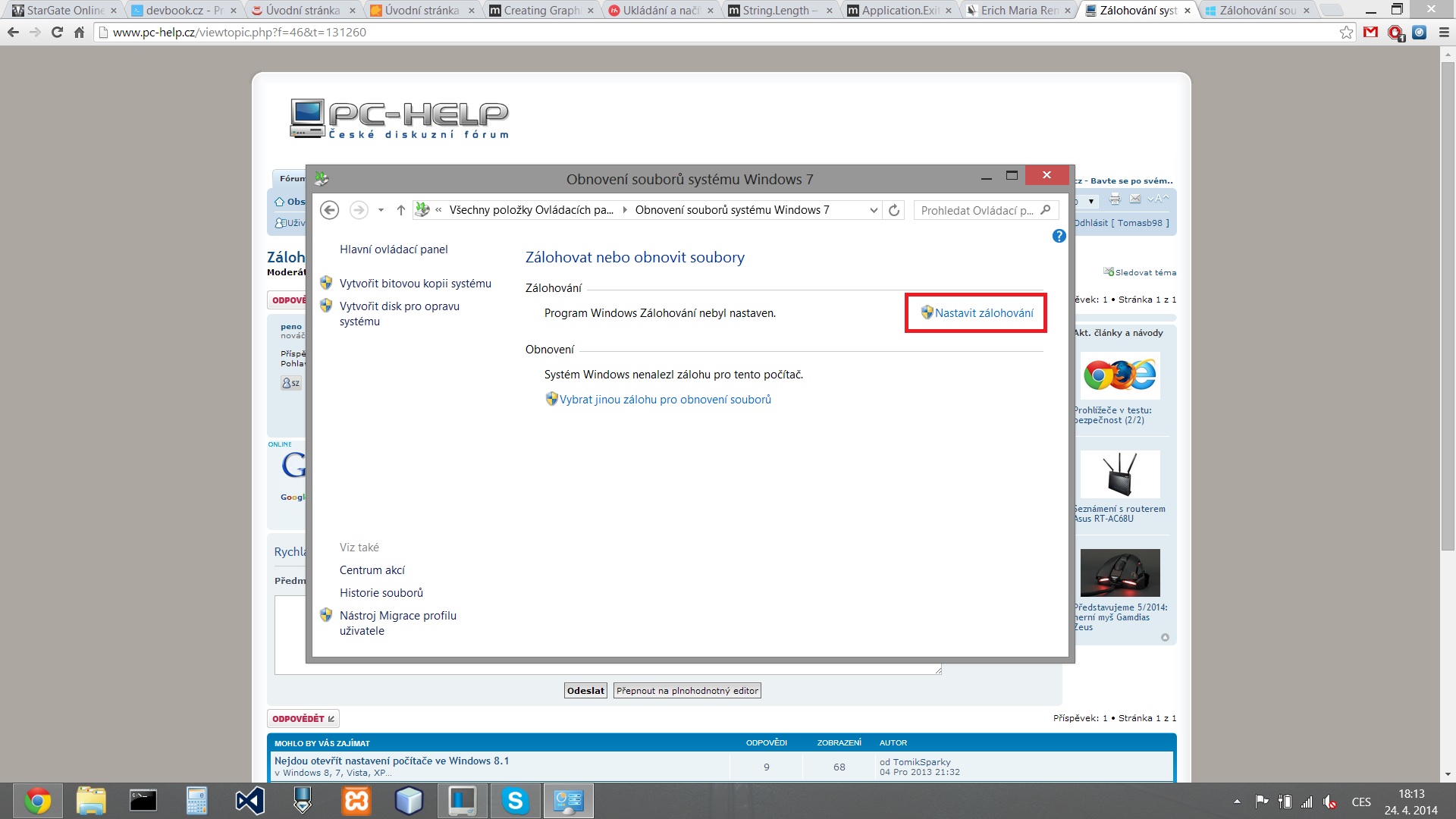Show hidden system tray icons

click(x=1237, y=802)
